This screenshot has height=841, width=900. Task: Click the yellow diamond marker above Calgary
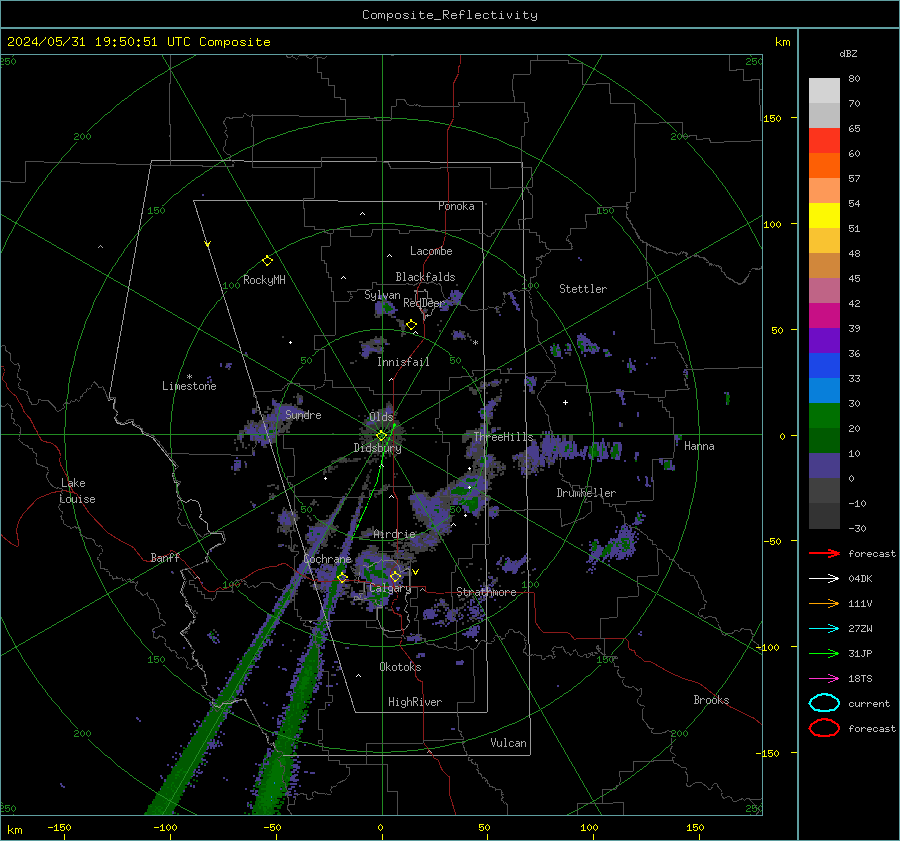point(395,576)
